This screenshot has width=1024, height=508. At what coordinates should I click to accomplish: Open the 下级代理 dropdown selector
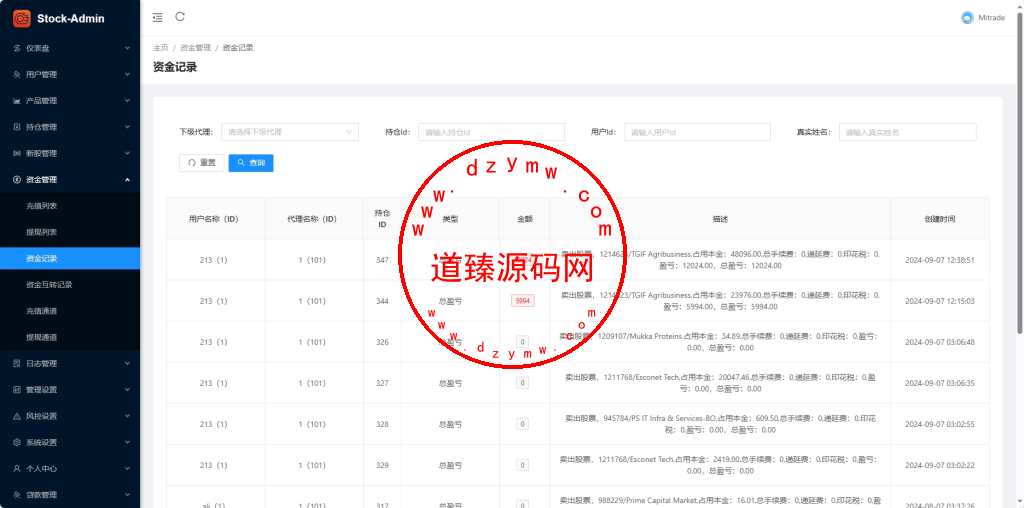click(290, 132)
